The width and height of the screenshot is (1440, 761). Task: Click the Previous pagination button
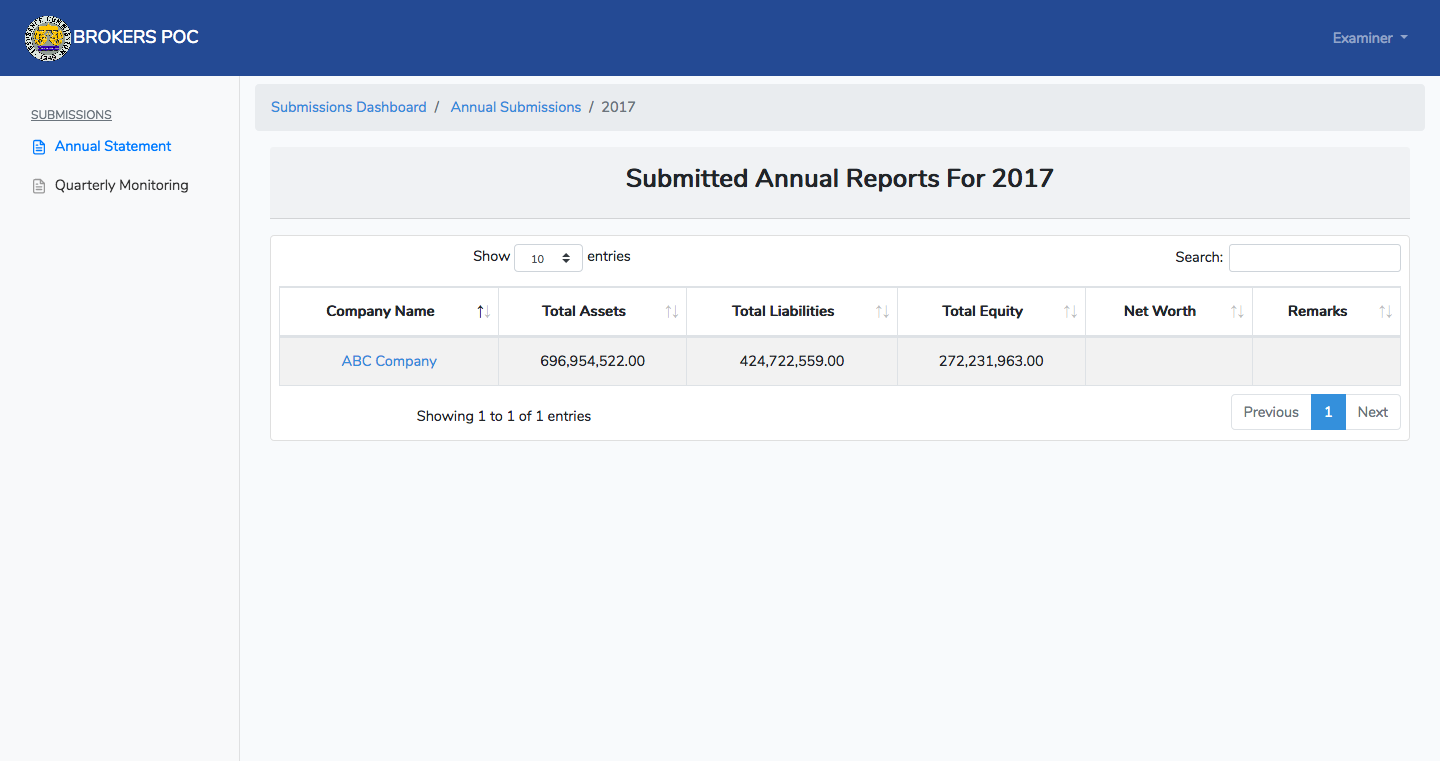[1271, 412]
